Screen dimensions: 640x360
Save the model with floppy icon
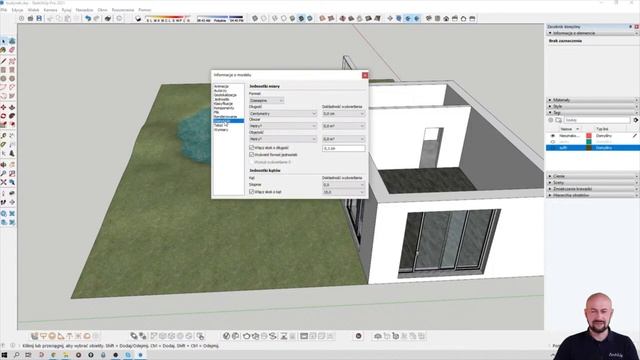(39, 18)
